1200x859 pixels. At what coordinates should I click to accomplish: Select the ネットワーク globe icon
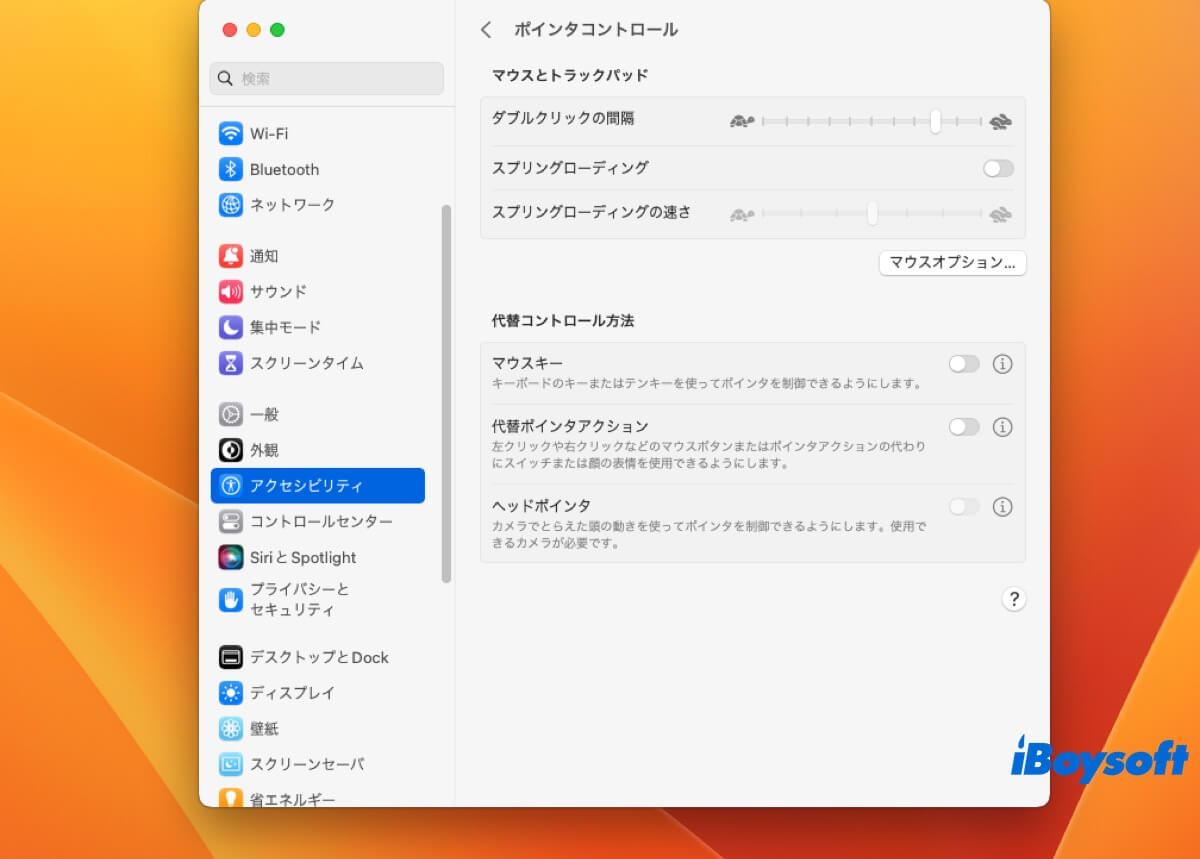231,205
